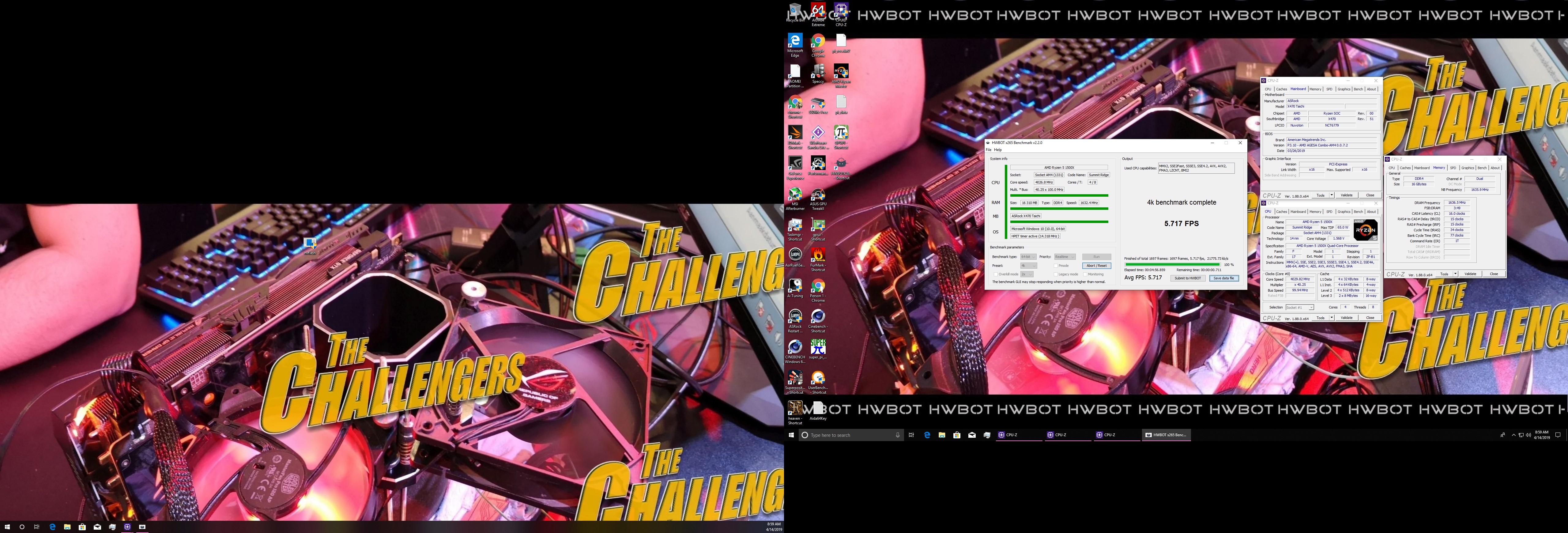Switch to the SPD tab in CPU-Z Memory window
This screenshot has width=1568, height=533.
1453,168
